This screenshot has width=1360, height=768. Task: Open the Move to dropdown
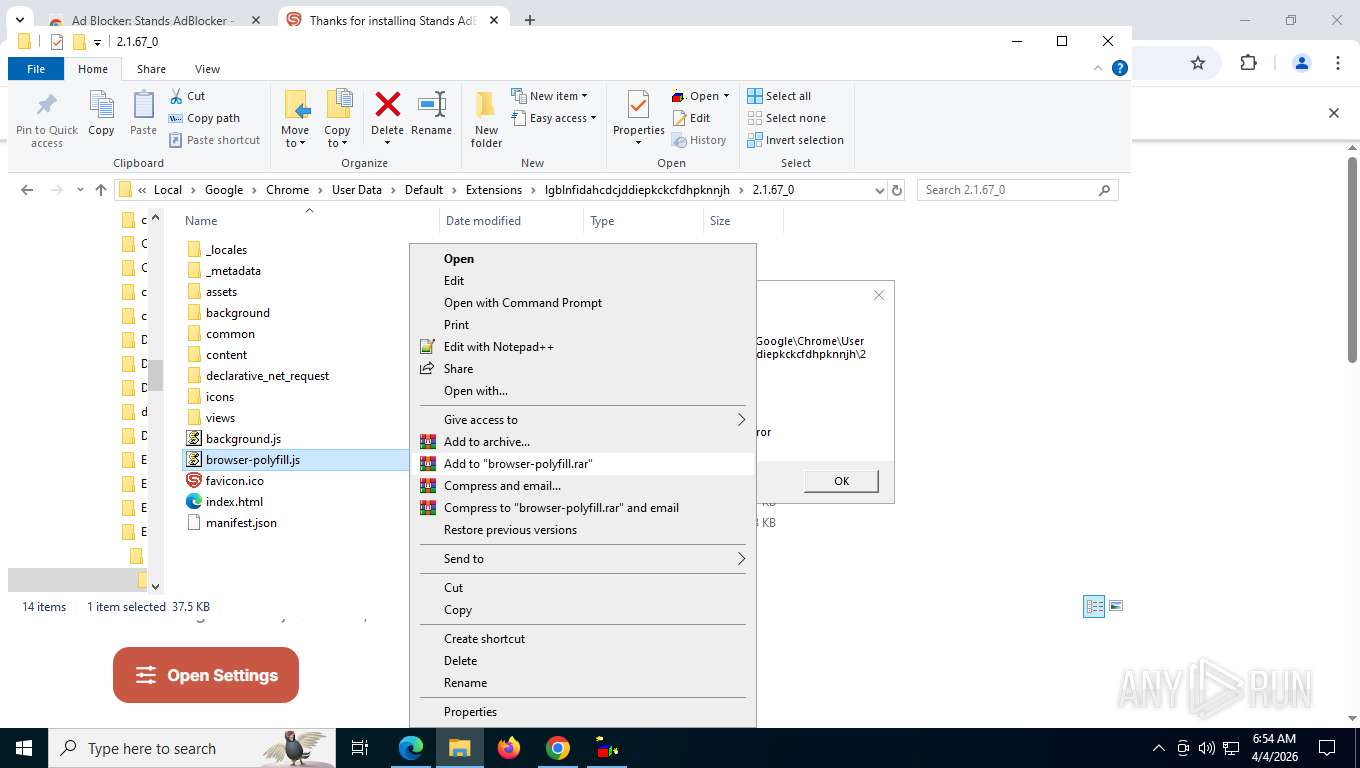click(295, 137)
